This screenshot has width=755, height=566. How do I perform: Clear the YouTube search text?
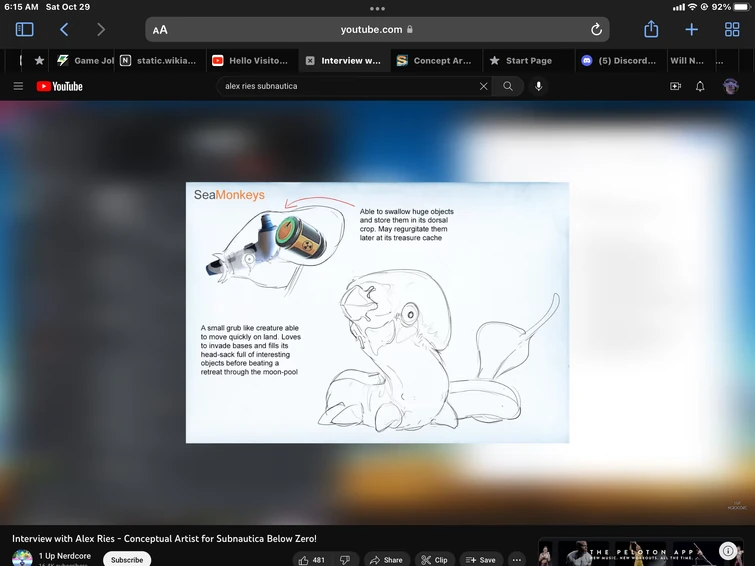pos(483,86)
